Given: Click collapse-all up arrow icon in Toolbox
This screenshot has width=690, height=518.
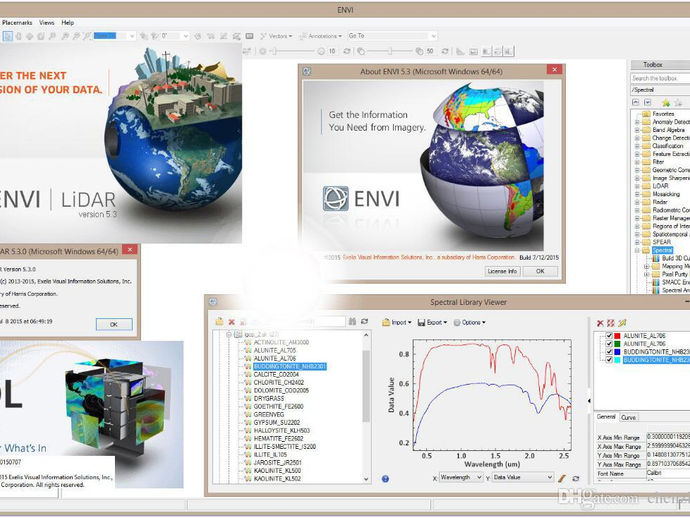Looking at the screenshot, I should coord(635,102).
